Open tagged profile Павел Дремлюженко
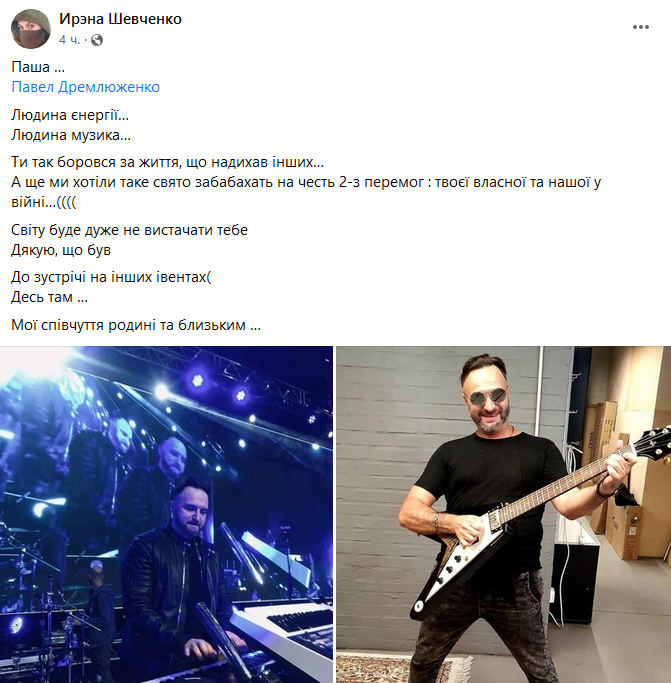The width and height of the screenshot is (671, 683). point(85,87)
